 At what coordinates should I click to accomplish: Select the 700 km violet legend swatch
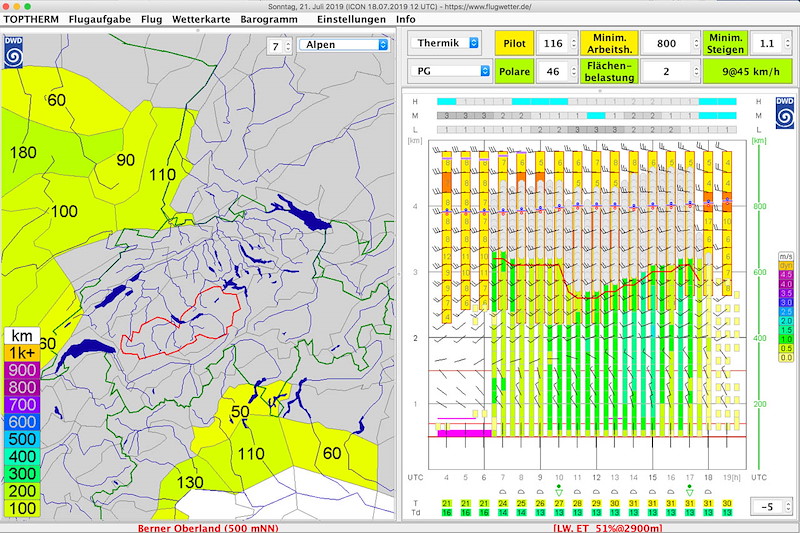coord(22,405)
